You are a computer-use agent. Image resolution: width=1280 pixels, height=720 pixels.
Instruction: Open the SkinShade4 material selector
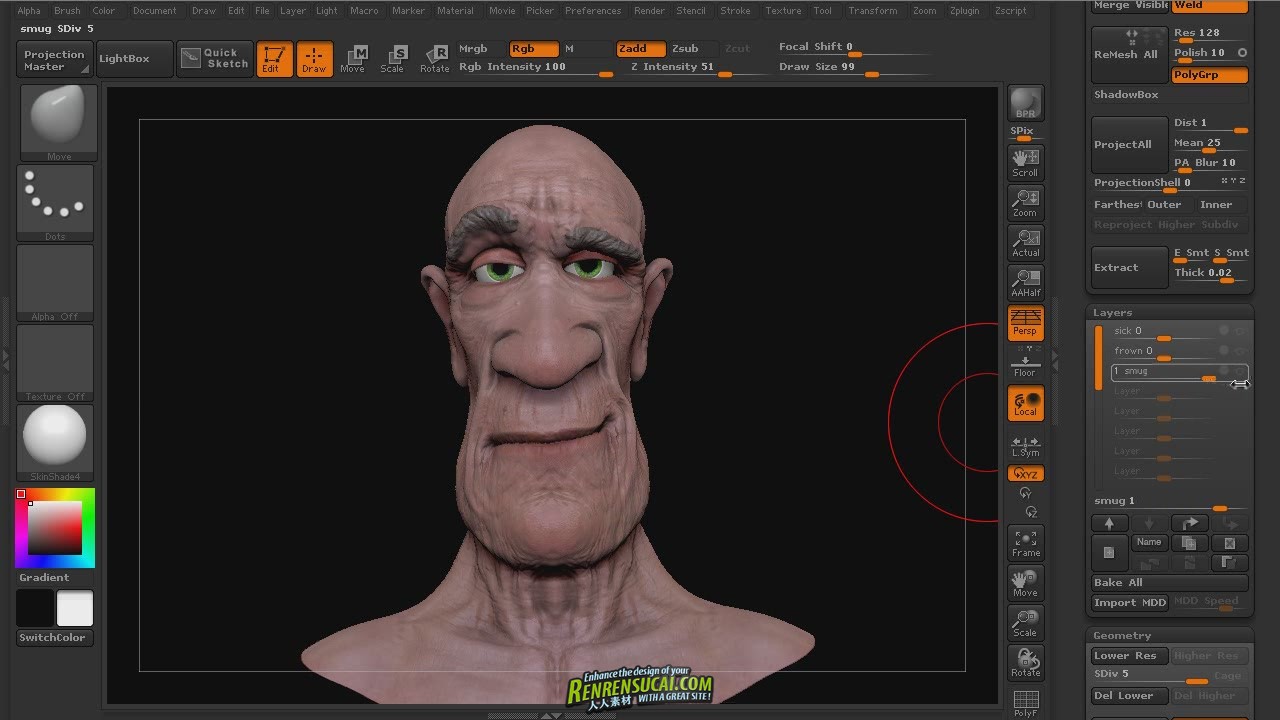[56, 443]
